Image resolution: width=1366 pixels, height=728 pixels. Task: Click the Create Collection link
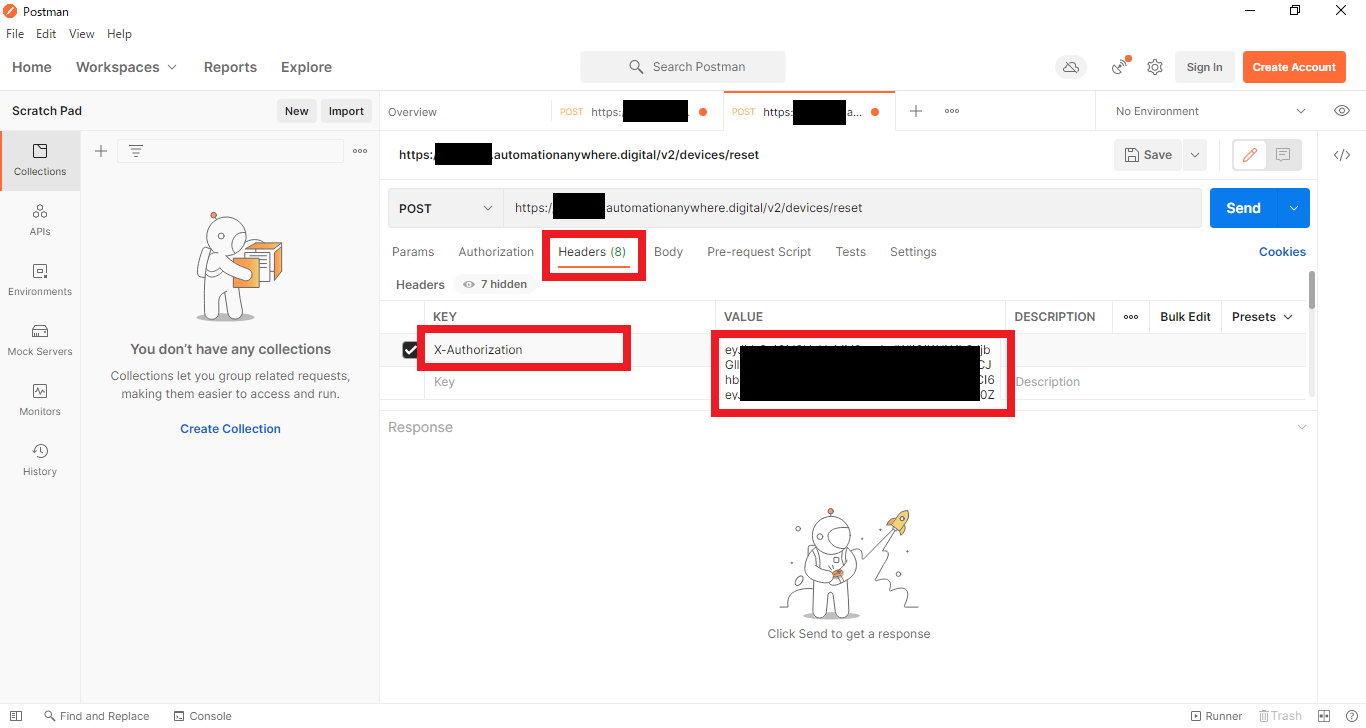pos(230,429)
